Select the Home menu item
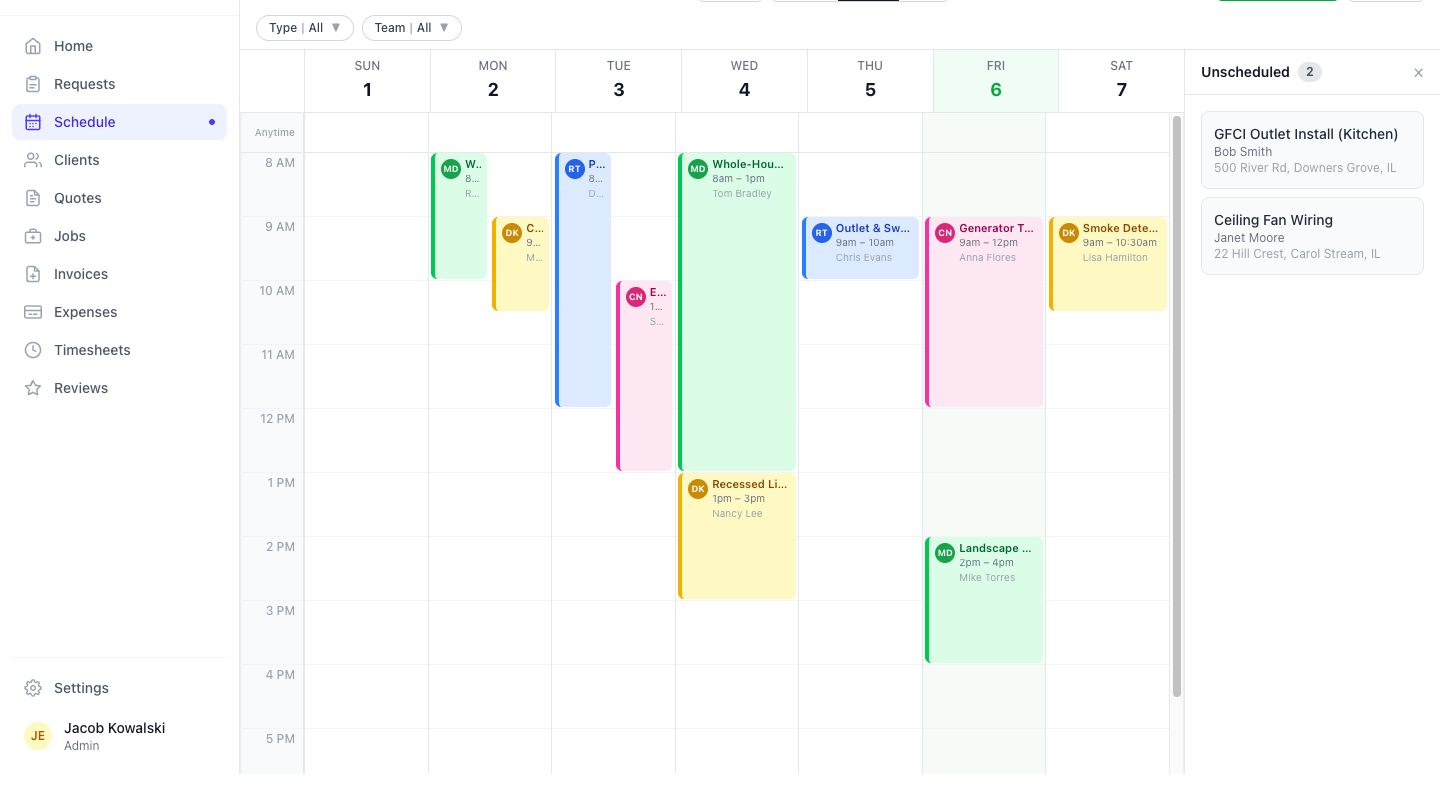 point(72,45)
